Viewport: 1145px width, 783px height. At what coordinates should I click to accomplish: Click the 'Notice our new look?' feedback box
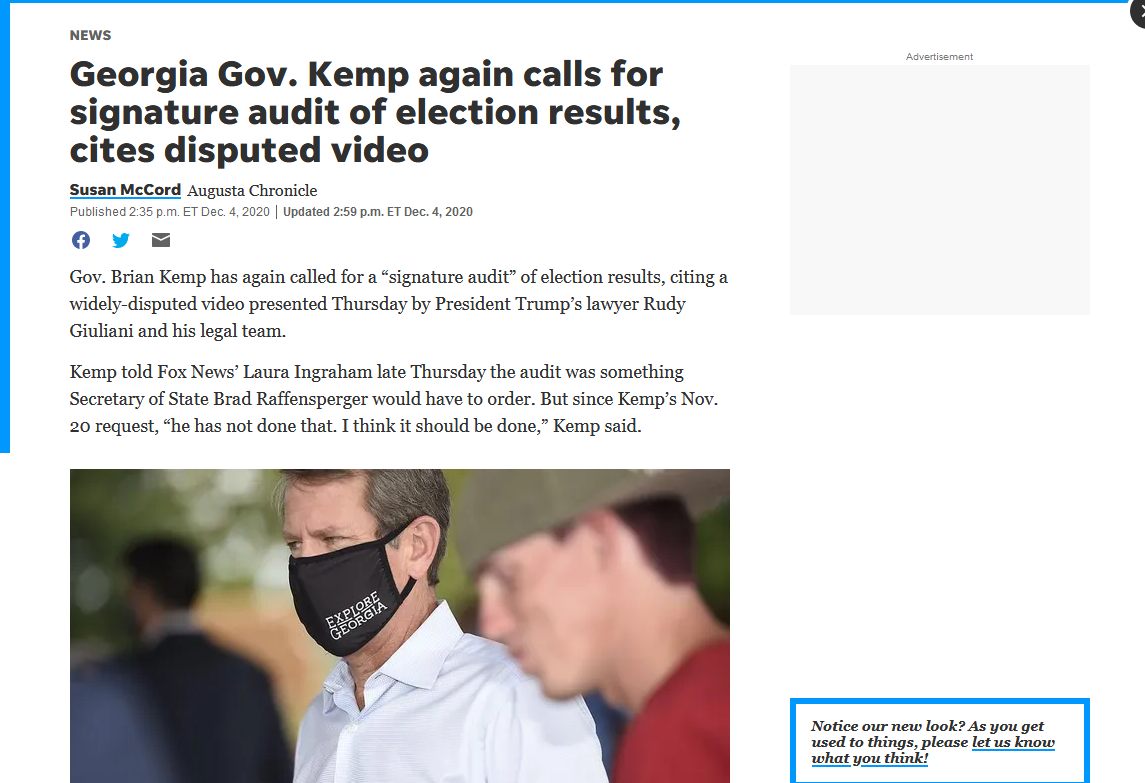pos(939,741)
